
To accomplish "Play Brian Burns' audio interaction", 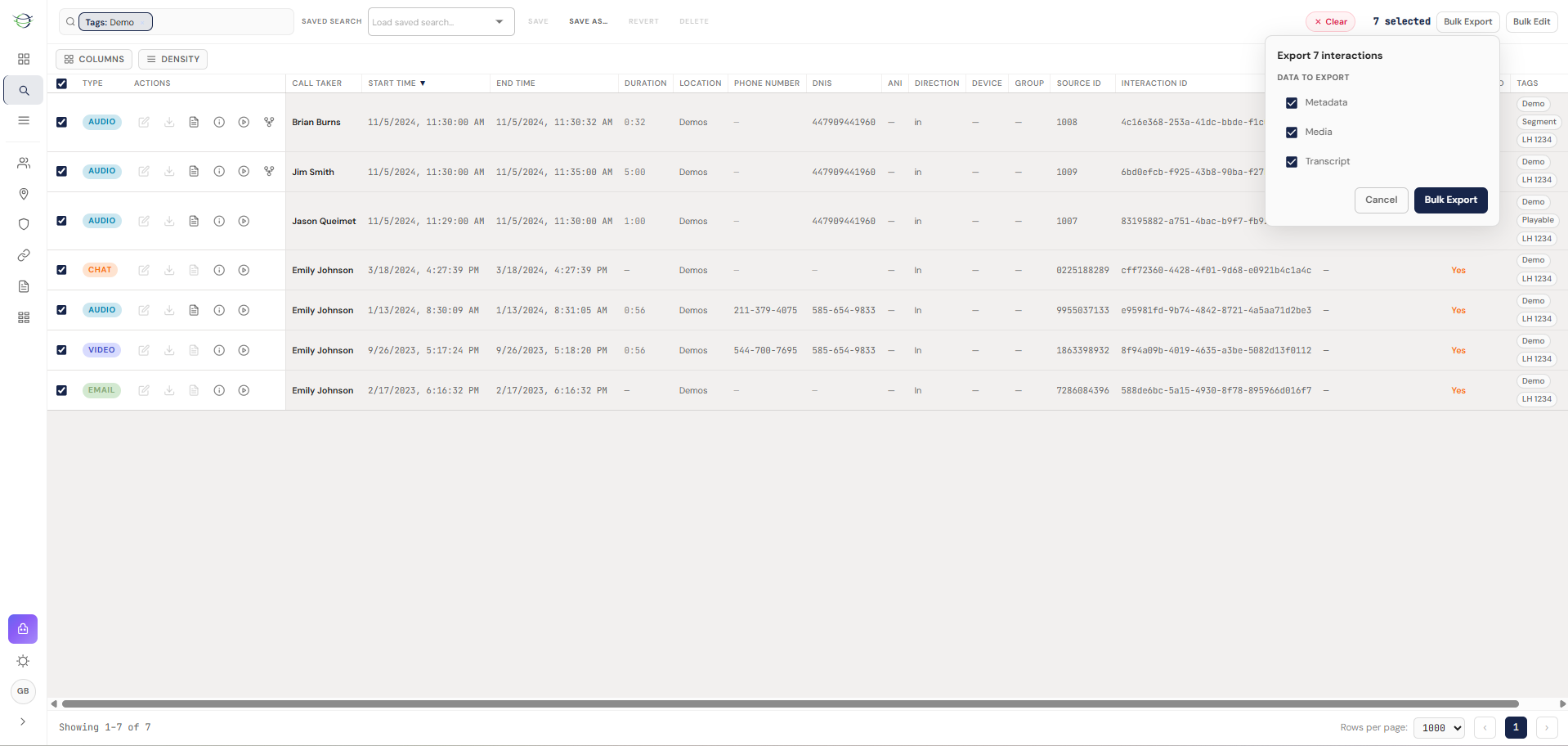I will [244, 122].
